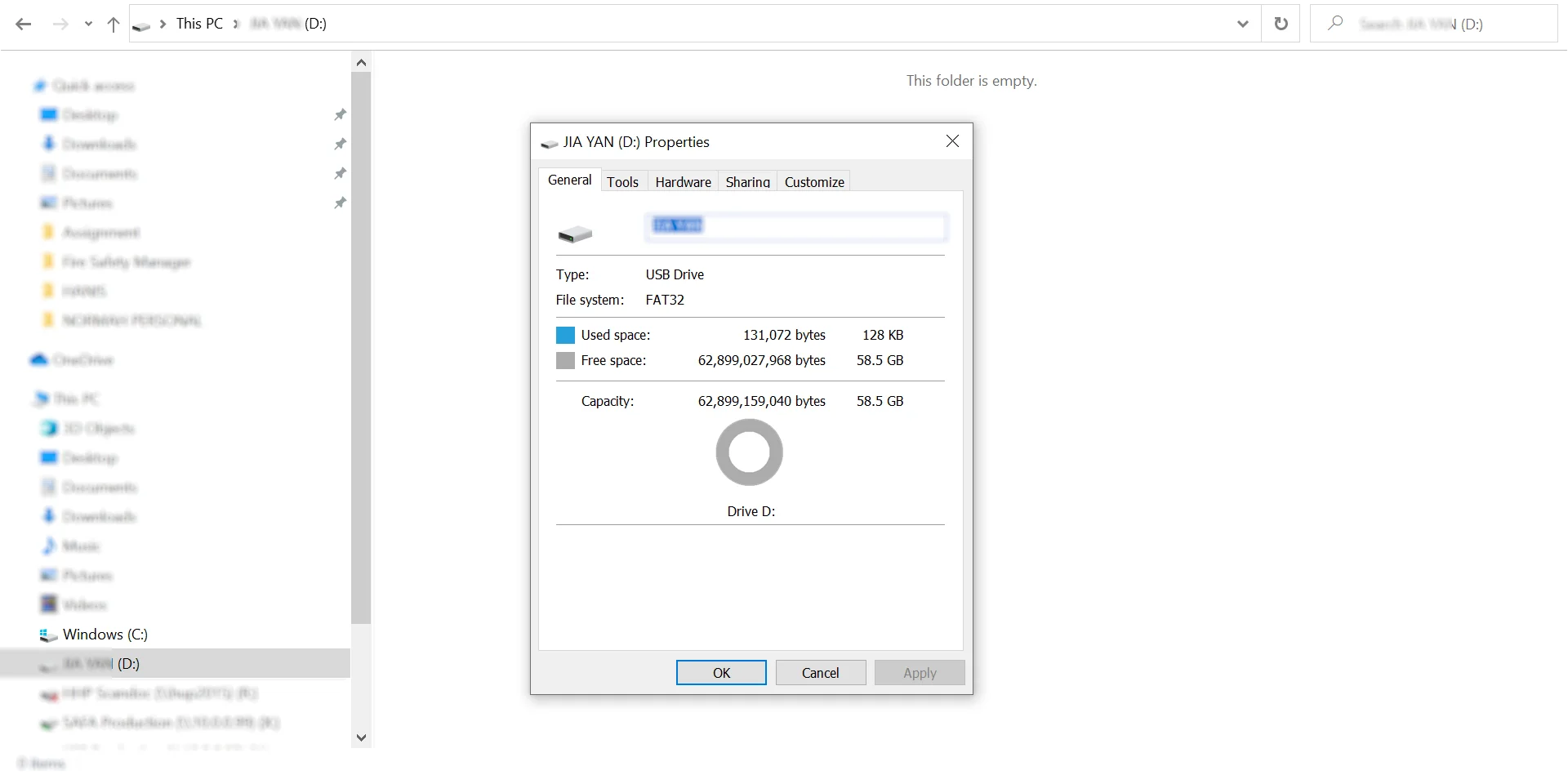
Task: Switch to the Tools tab
Action: pyautogui.click(x=623, y=182)
